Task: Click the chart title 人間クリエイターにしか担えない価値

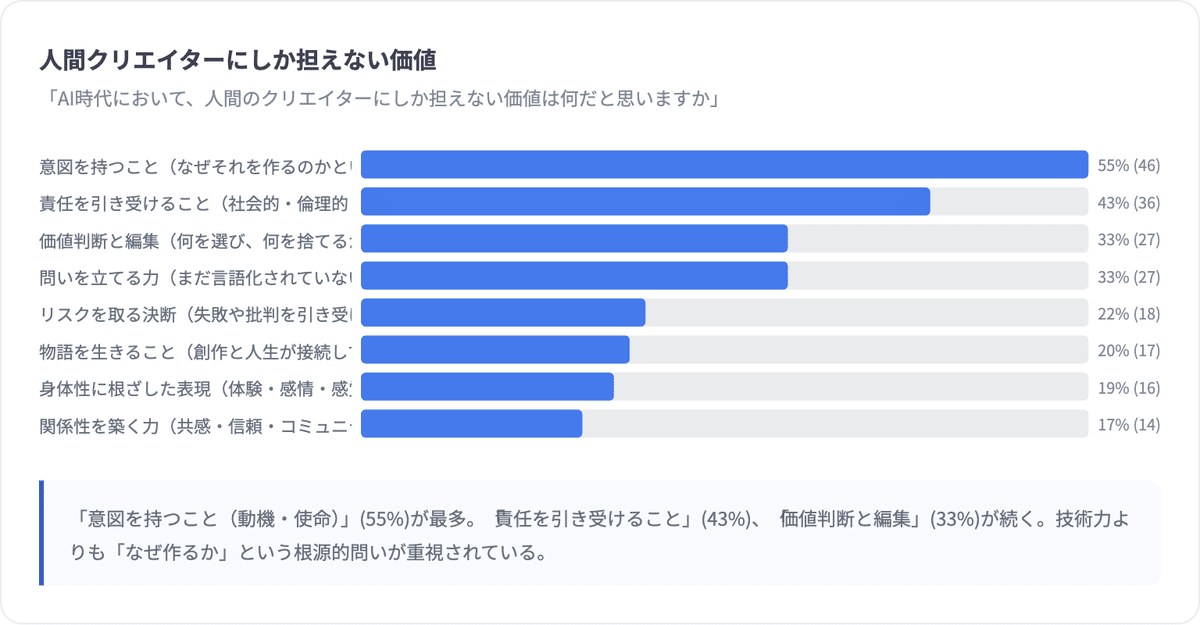Action: click(x=238, y=61)
